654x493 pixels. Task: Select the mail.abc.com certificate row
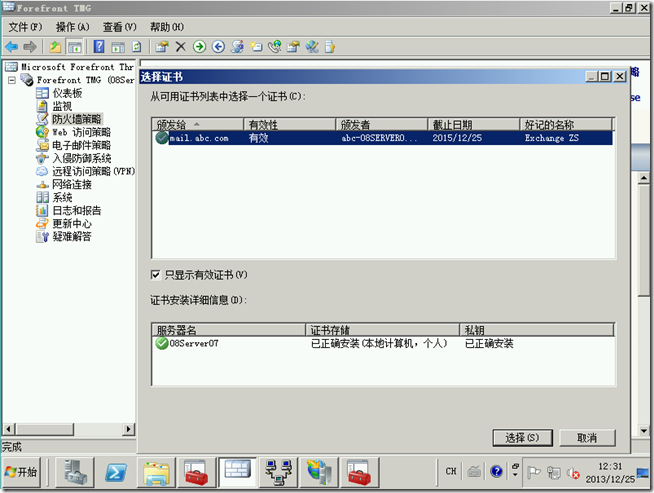pyautogui.click(x=382, y=138)
